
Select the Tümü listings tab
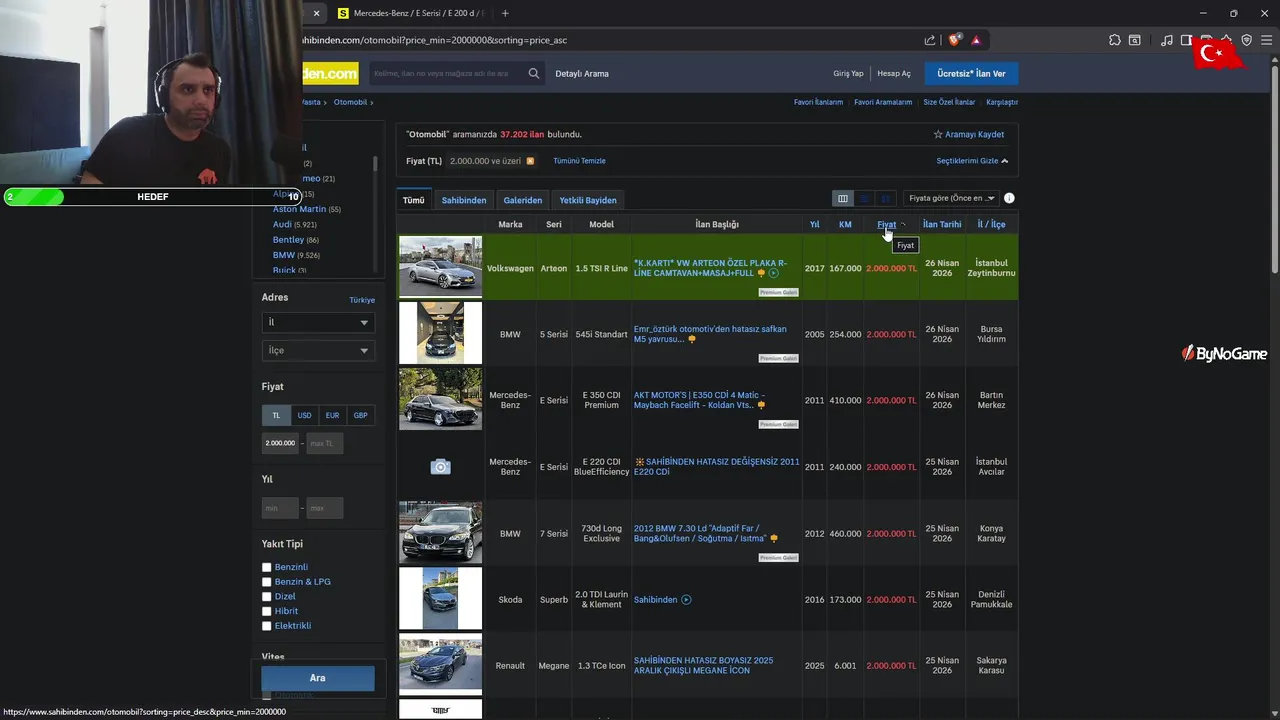click(413, 200)
